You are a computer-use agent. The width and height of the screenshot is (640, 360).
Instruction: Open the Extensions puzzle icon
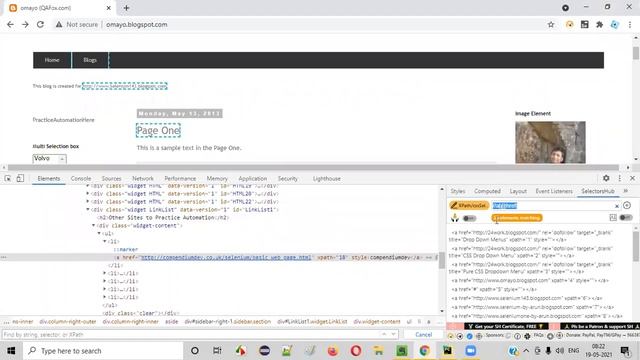click(600, 24)
